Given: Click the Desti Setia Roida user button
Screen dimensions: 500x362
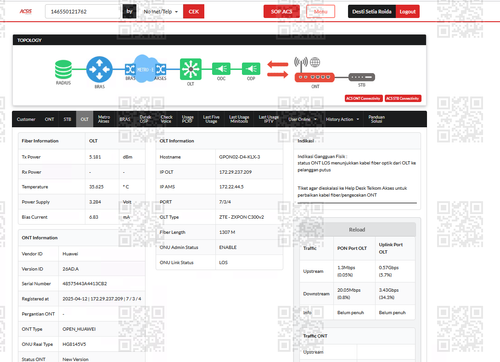Looking at the screenshot, I should [372, 12].
